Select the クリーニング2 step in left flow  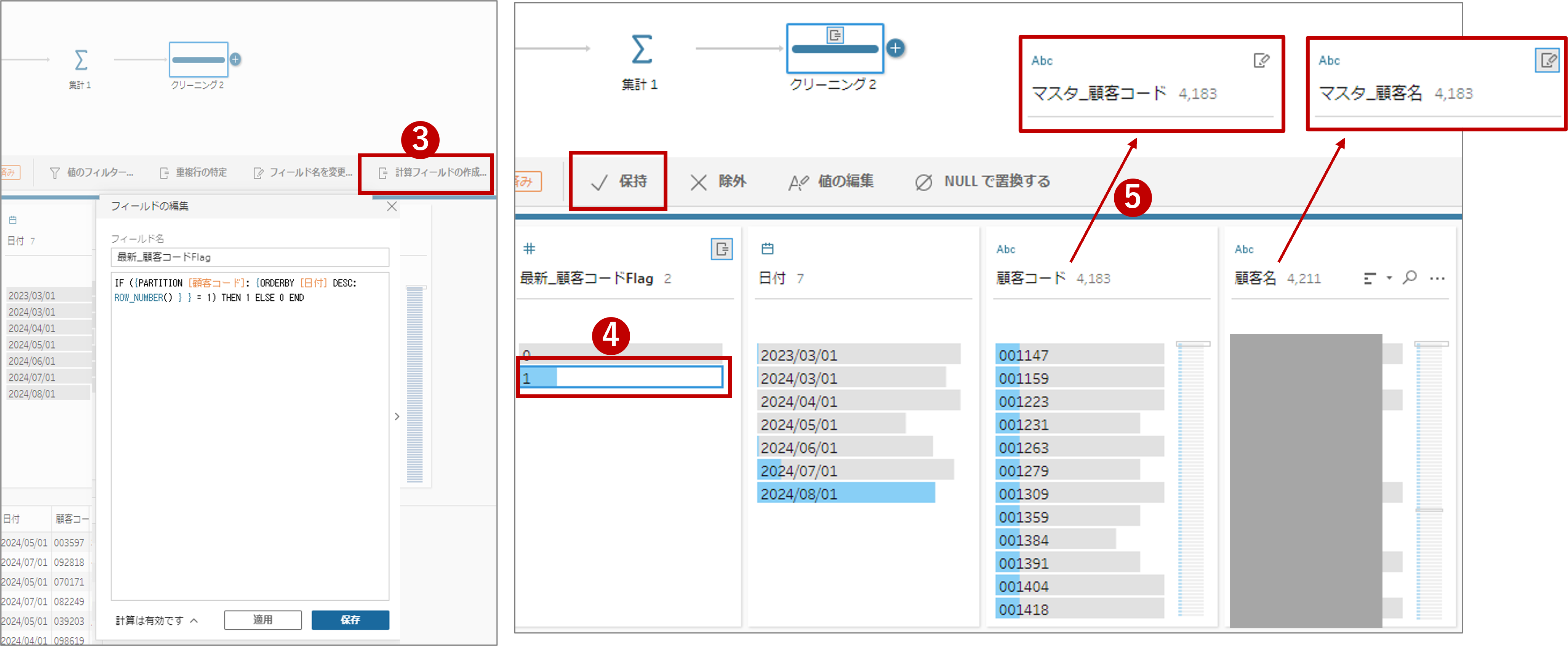click(198, 60)
